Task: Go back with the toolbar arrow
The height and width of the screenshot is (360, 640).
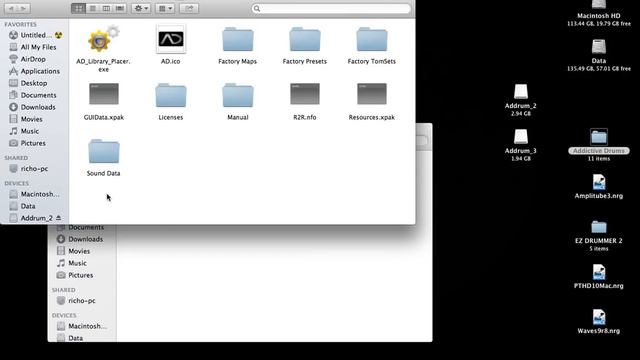Action: tap(11, 8)
